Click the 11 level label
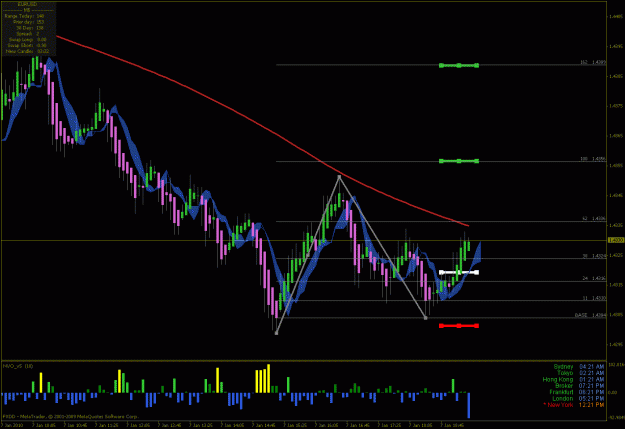Image resolution: width=625 pixels, height=429 pixels. click(594, 298)
